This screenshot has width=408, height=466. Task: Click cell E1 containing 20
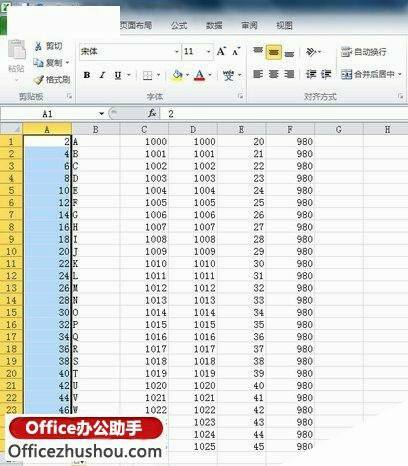(x=241, y=141)
